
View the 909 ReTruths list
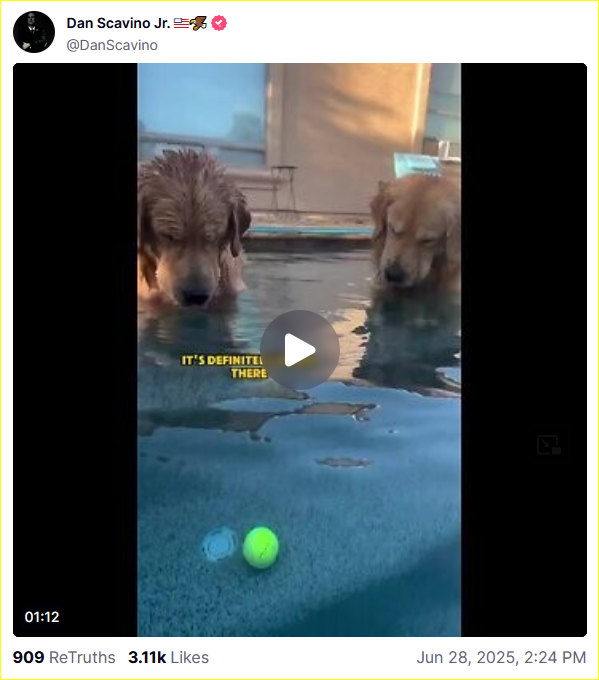coord(64,657)
